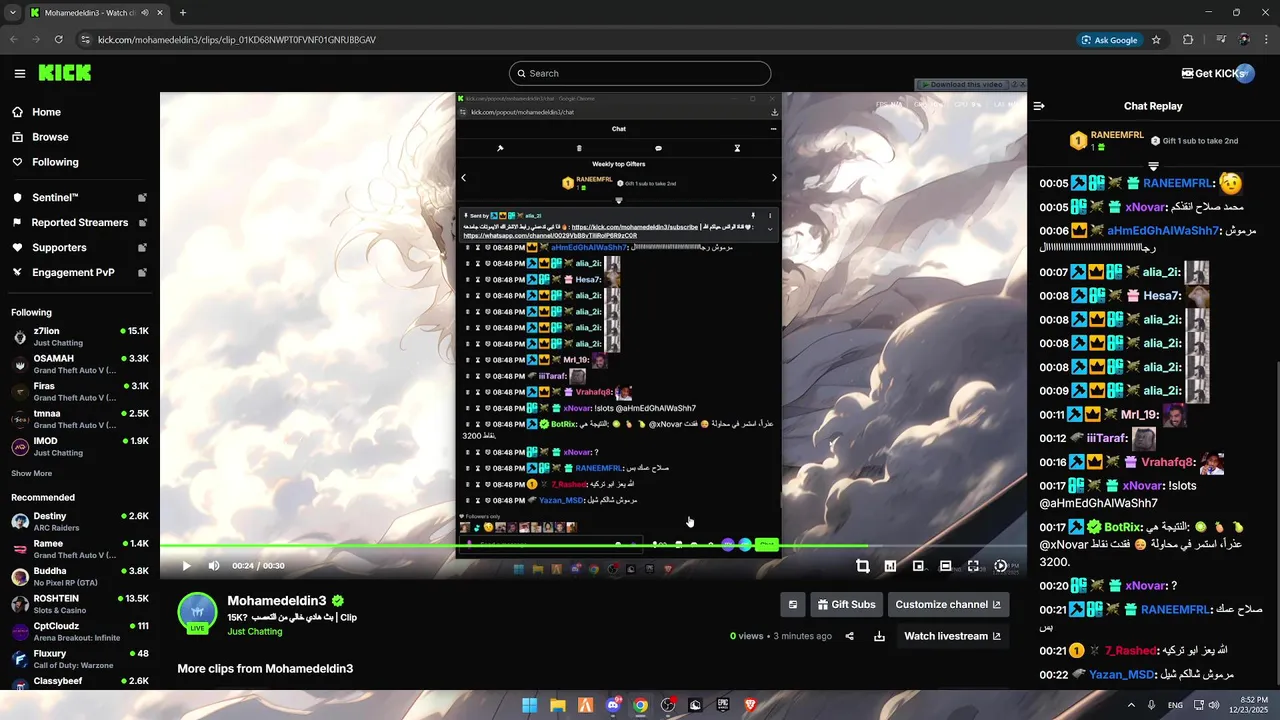This screenshot has height=720, width=1280.
Task: Click the Gift Subs button
Action: [846, 604]
